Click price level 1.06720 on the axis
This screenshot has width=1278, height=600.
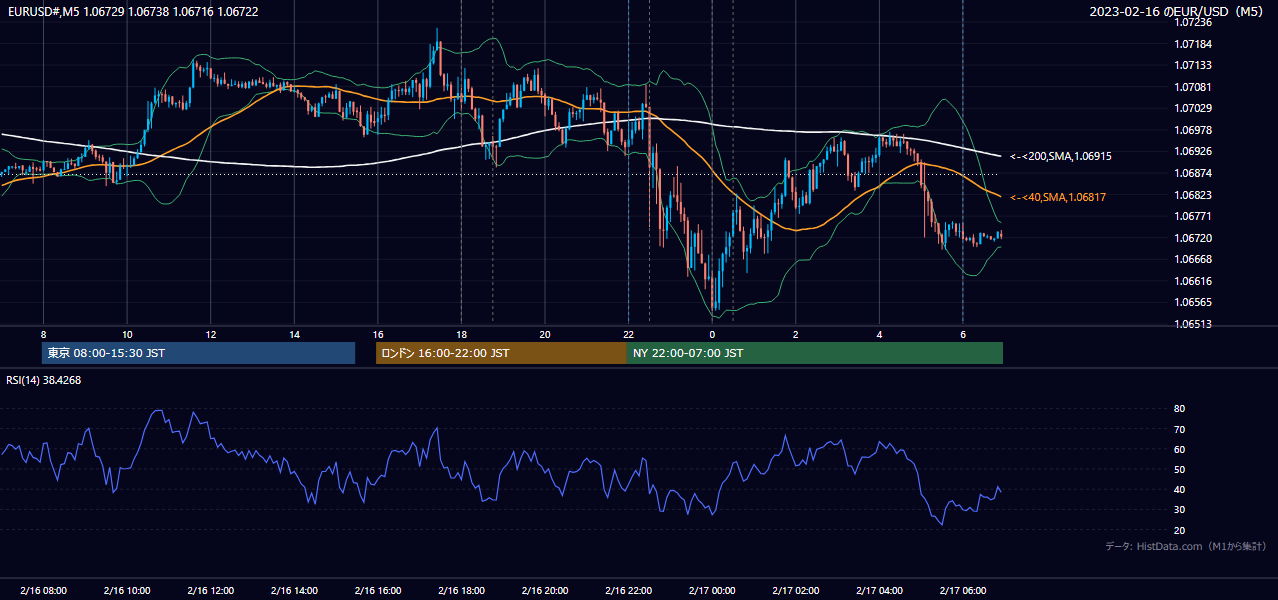pos(1193,238)
